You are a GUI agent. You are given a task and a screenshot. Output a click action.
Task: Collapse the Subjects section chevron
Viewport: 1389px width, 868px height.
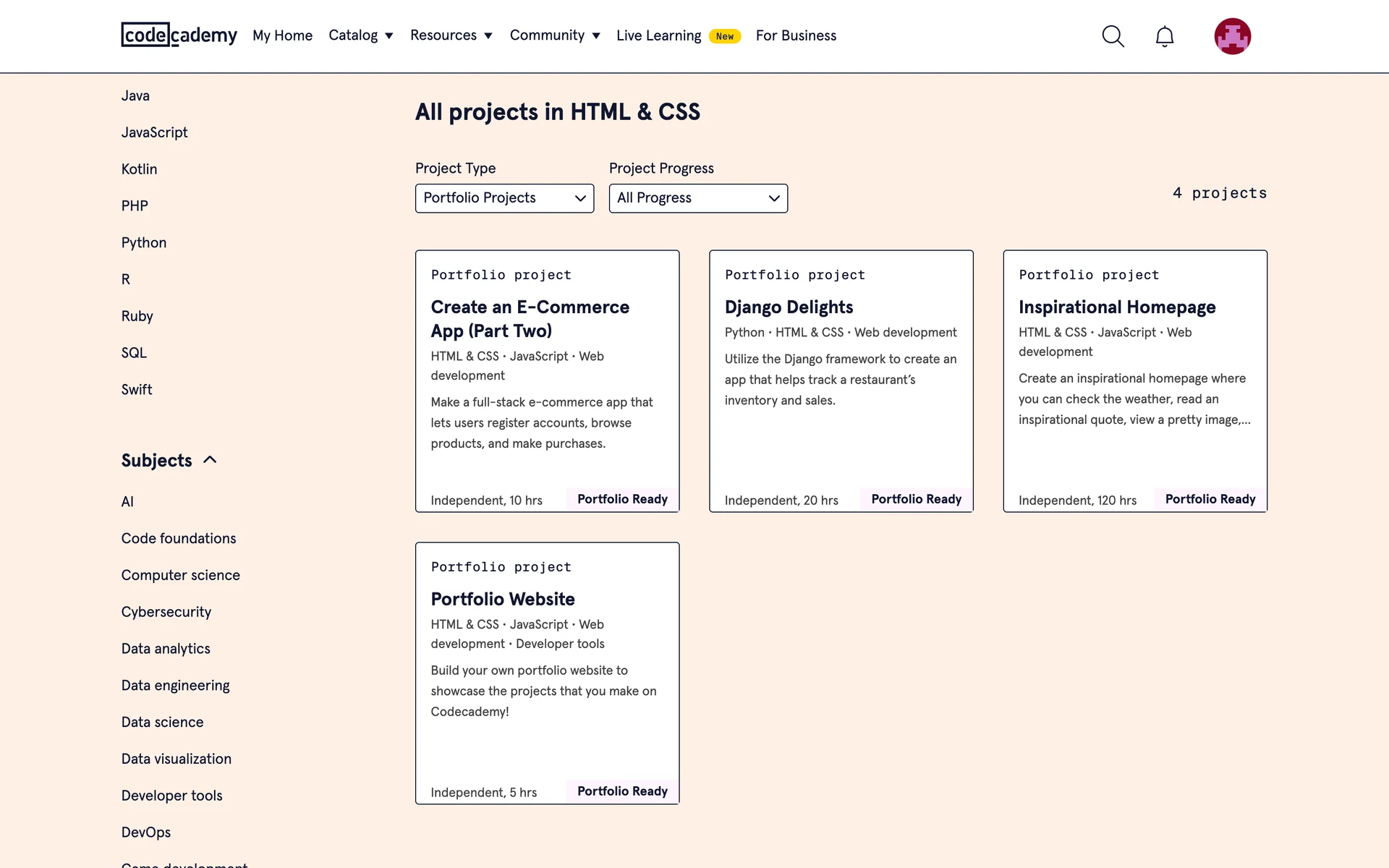tap(210, 460)
